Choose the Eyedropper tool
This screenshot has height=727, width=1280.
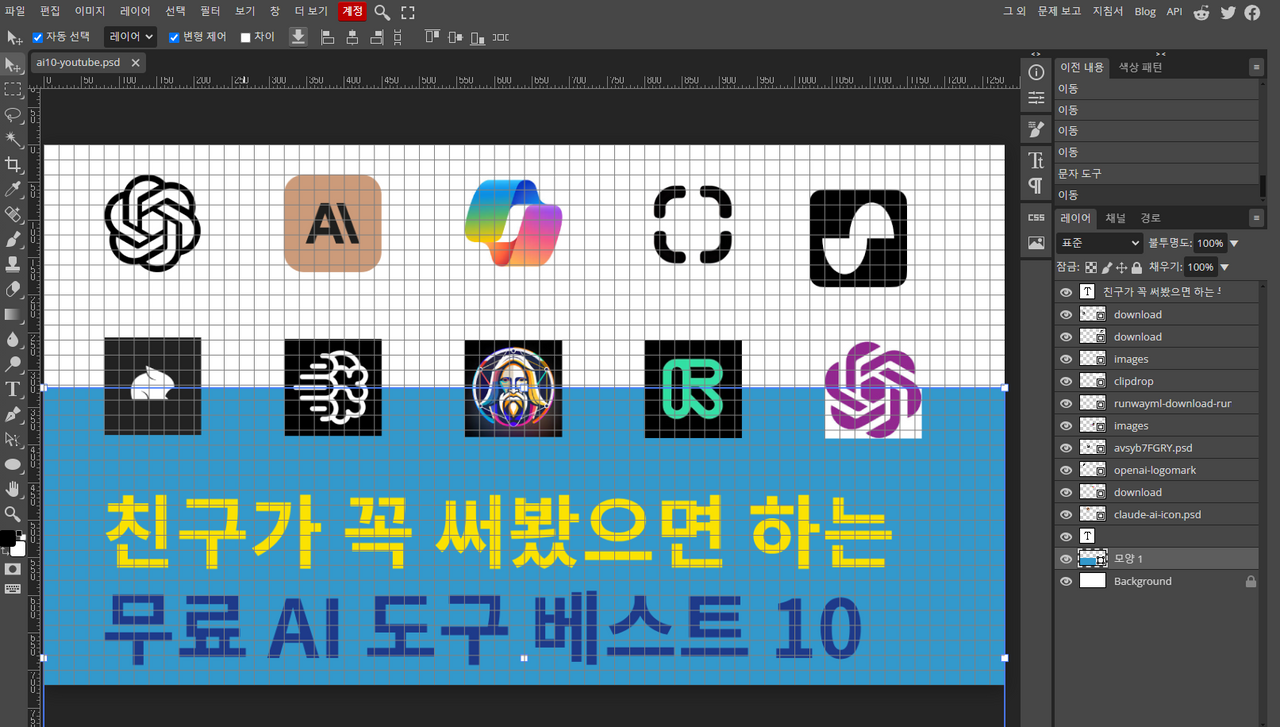[x=13, y=189]
